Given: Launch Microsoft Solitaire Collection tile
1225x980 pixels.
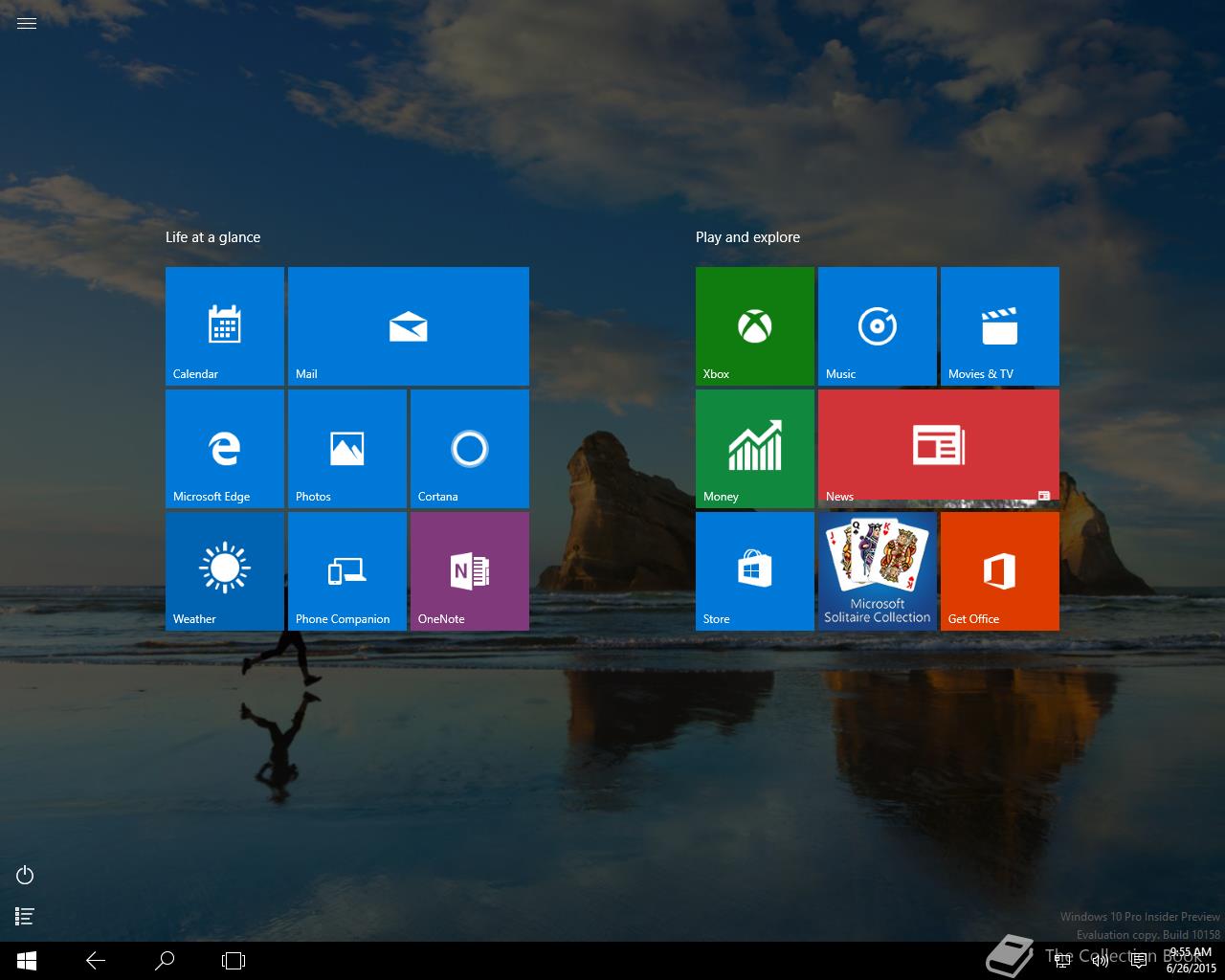Looking at the screenshot, I should (x=878, y=571).
